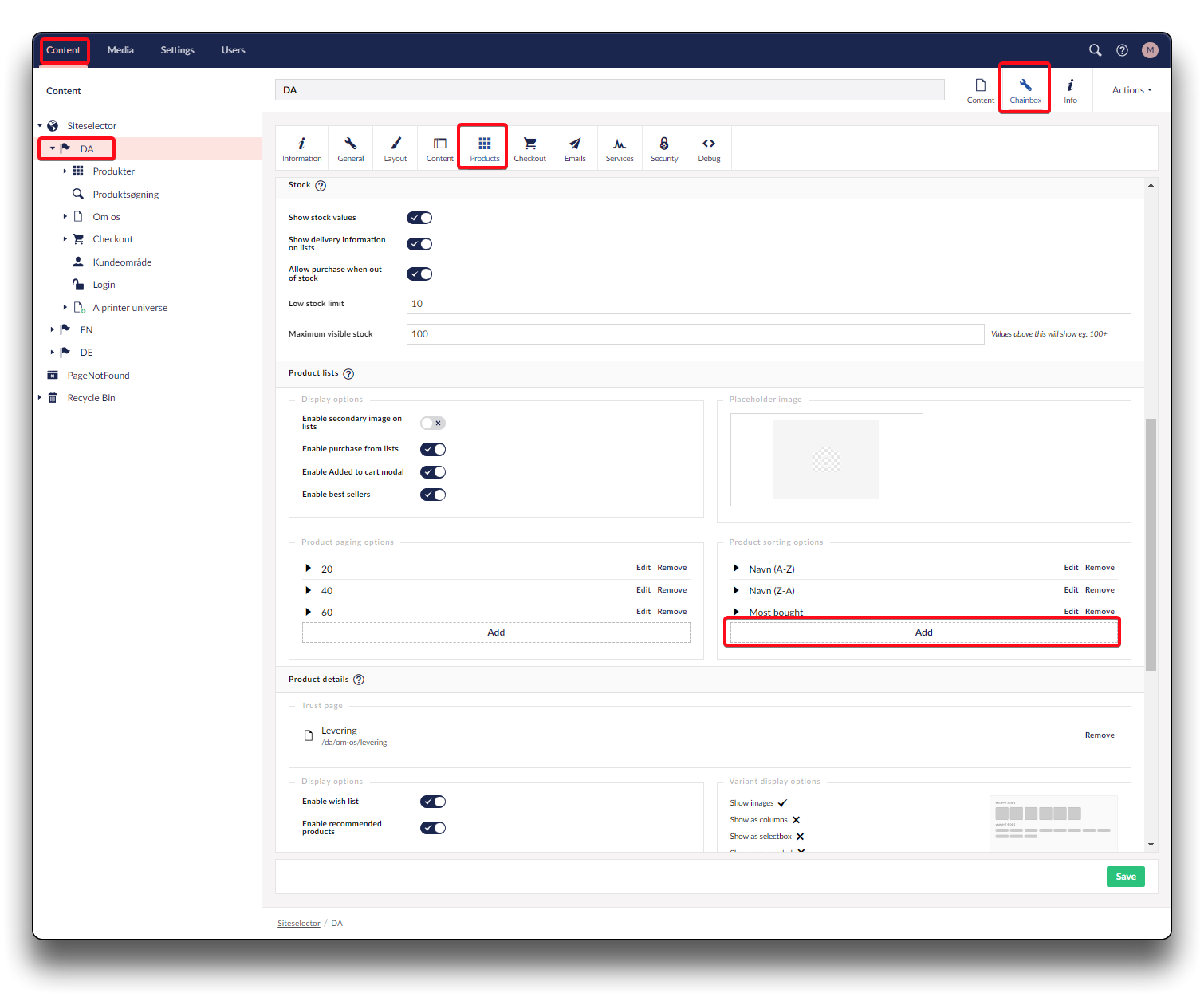Image resolution: width=1204 pixels, height=997 pixels.
Task: Go to the Users section
Action: (233, 50)
